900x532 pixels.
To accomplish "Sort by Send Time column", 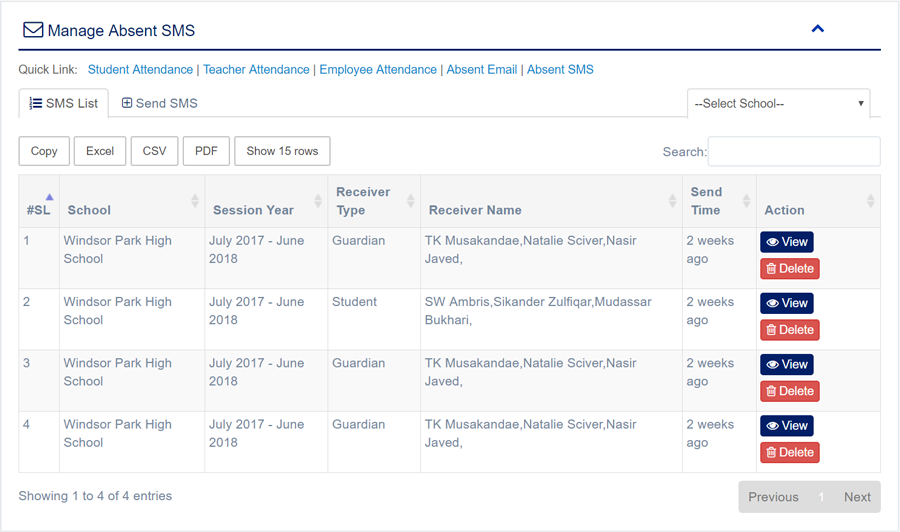I will (x=746, y=201).
